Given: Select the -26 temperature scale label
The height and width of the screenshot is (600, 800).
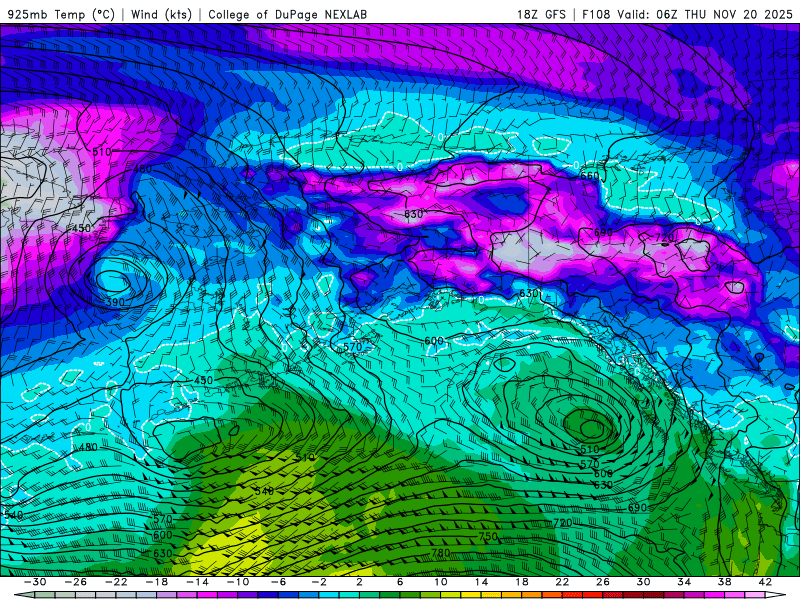Looking at the screenshot, I should click(x=76, y=582).
